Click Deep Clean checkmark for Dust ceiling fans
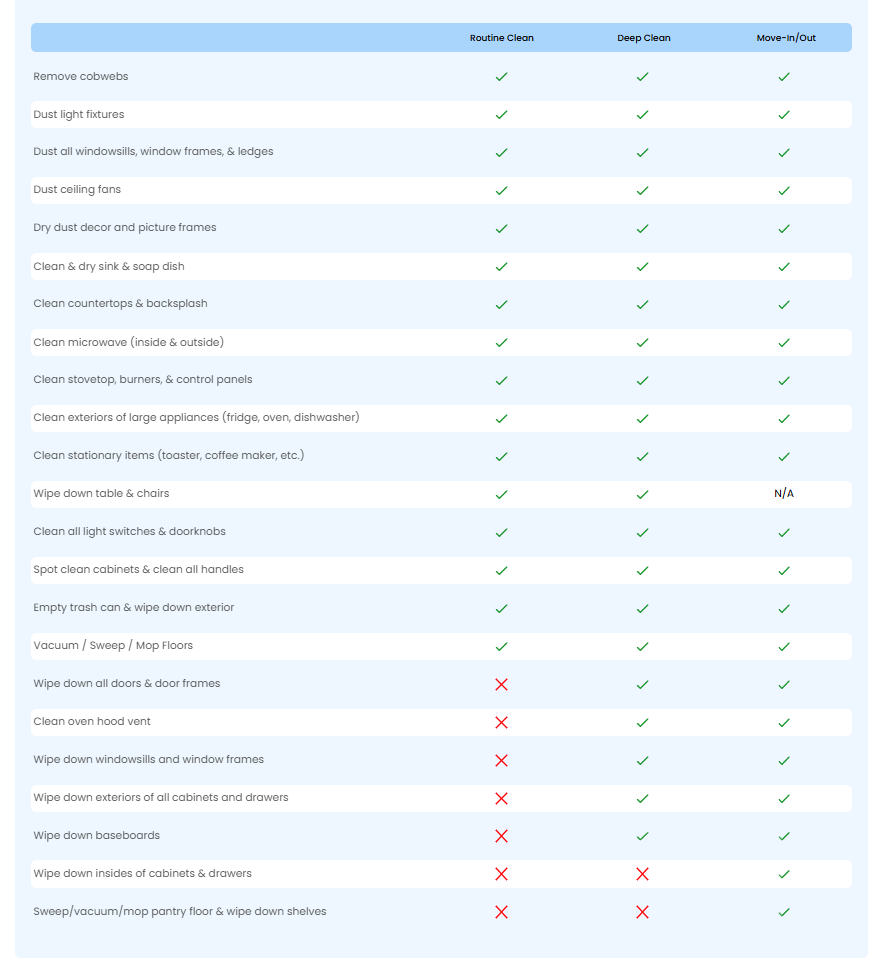Viewport: 876px width, 969px height. click(642, 191)
